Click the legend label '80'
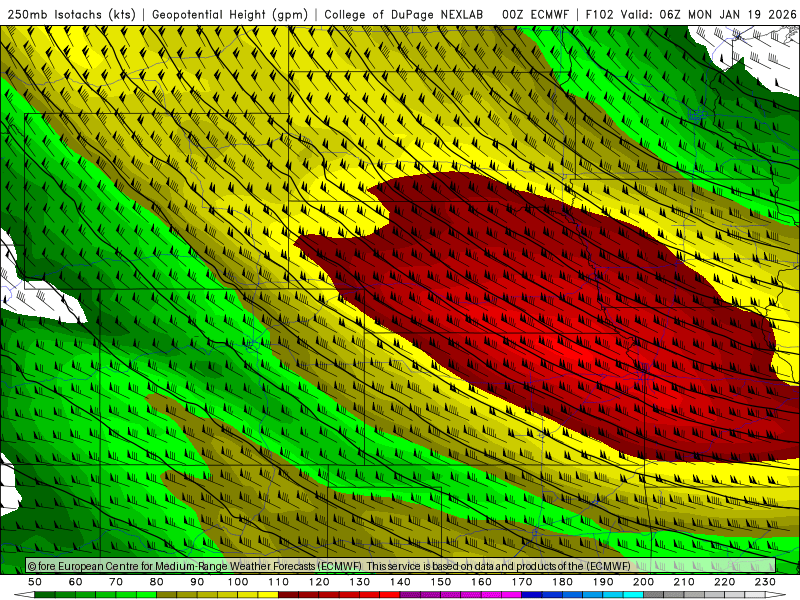This screenshot has height=600, width=800. (157, 582)
